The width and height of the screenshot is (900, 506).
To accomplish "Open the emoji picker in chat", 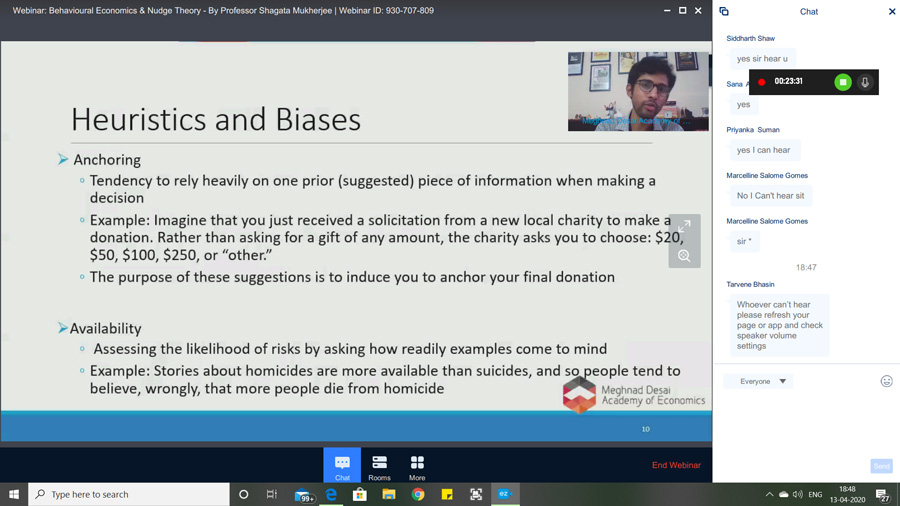I will tap(886, 381).
